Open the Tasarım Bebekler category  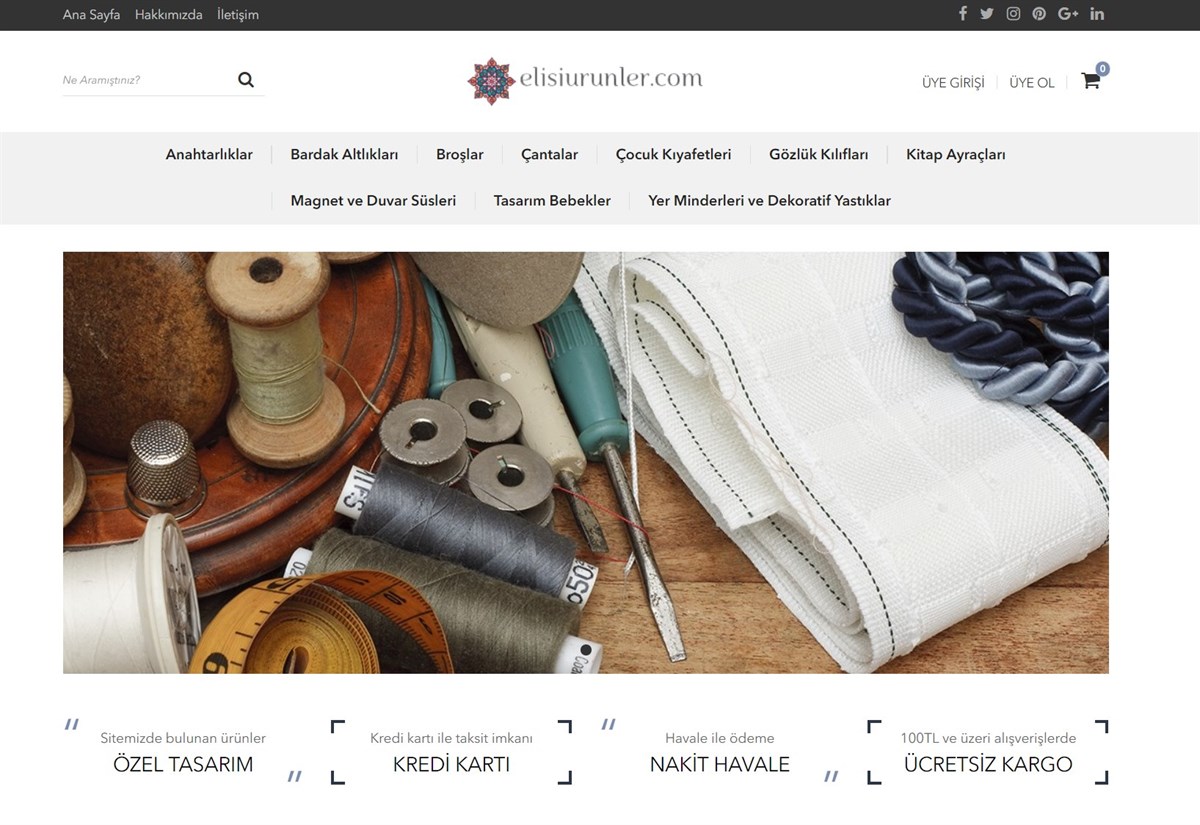tap(552, 201)
